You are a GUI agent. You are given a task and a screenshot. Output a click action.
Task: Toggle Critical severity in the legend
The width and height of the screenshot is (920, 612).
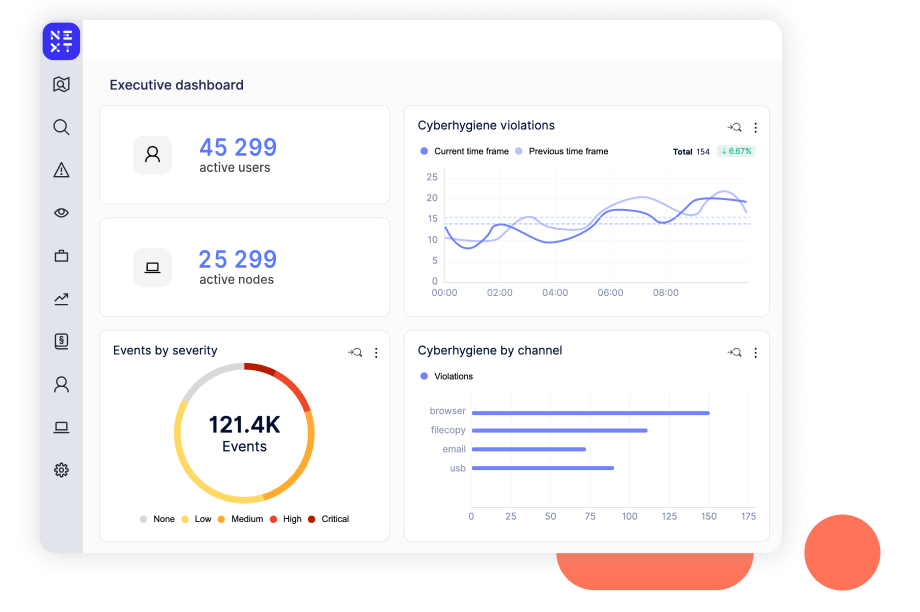pyautogui.click(x=329, y=519)
